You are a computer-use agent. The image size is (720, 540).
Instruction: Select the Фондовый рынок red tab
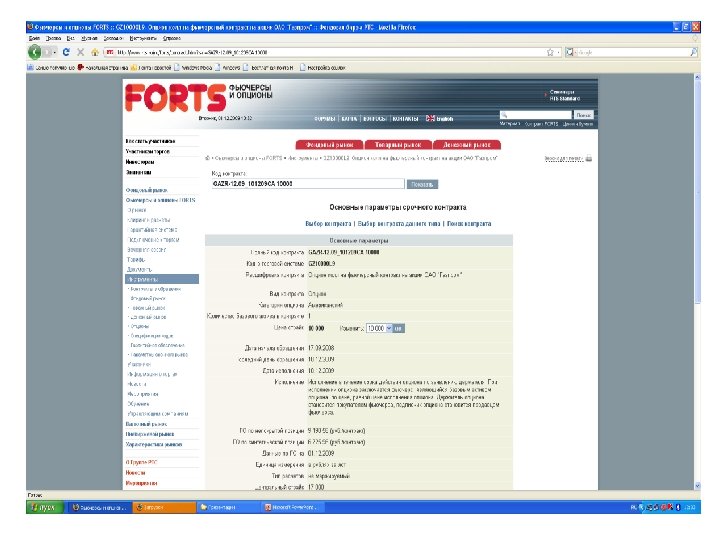point(329,145)
